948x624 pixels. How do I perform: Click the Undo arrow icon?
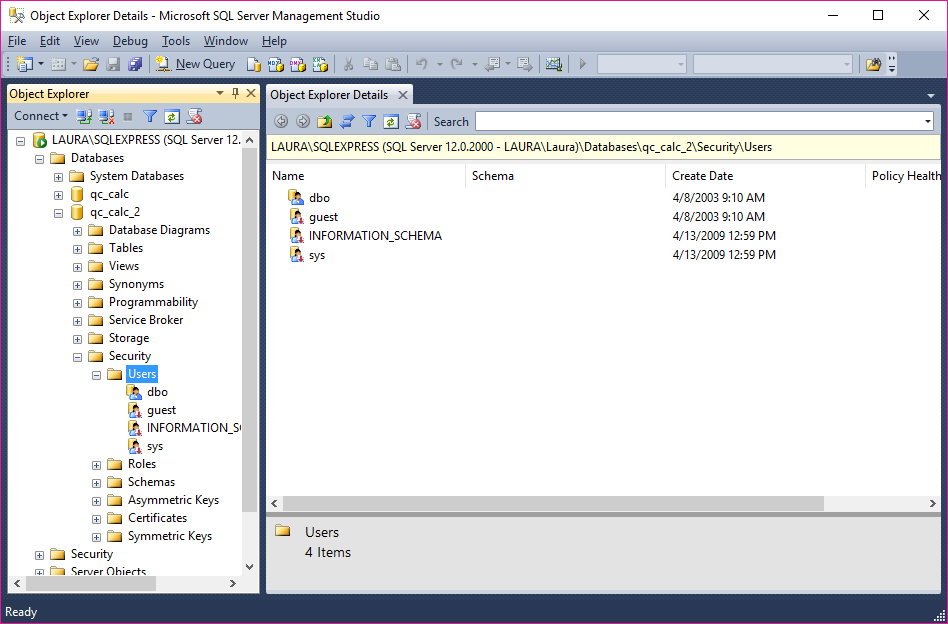[422, 63]
